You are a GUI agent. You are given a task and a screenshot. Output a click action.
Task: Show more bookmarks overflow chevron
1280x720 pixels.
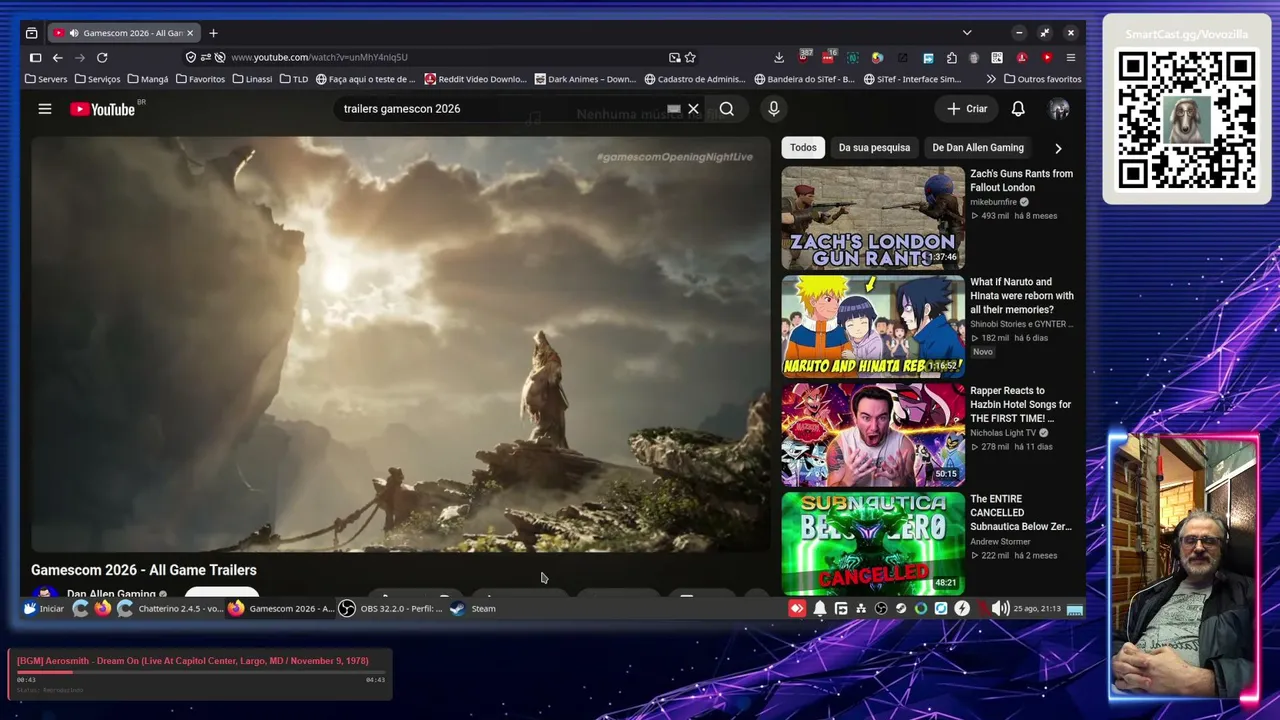tap(991, 79)
